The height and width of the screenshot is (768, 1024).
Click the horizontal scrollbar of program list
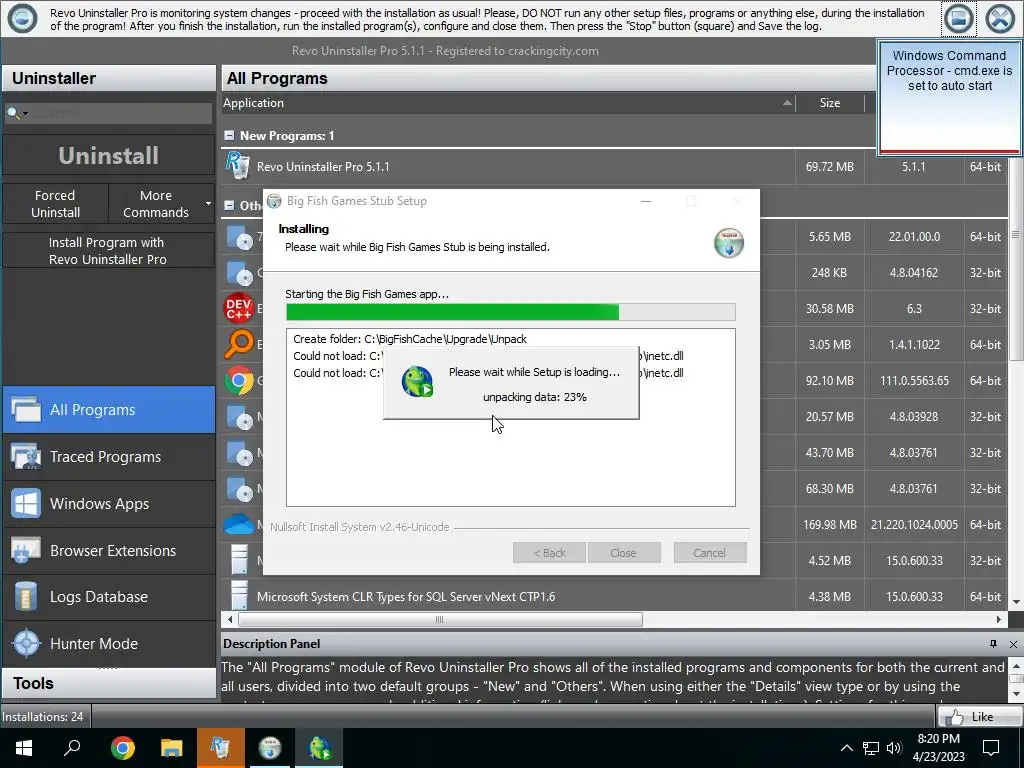[440, 619]
